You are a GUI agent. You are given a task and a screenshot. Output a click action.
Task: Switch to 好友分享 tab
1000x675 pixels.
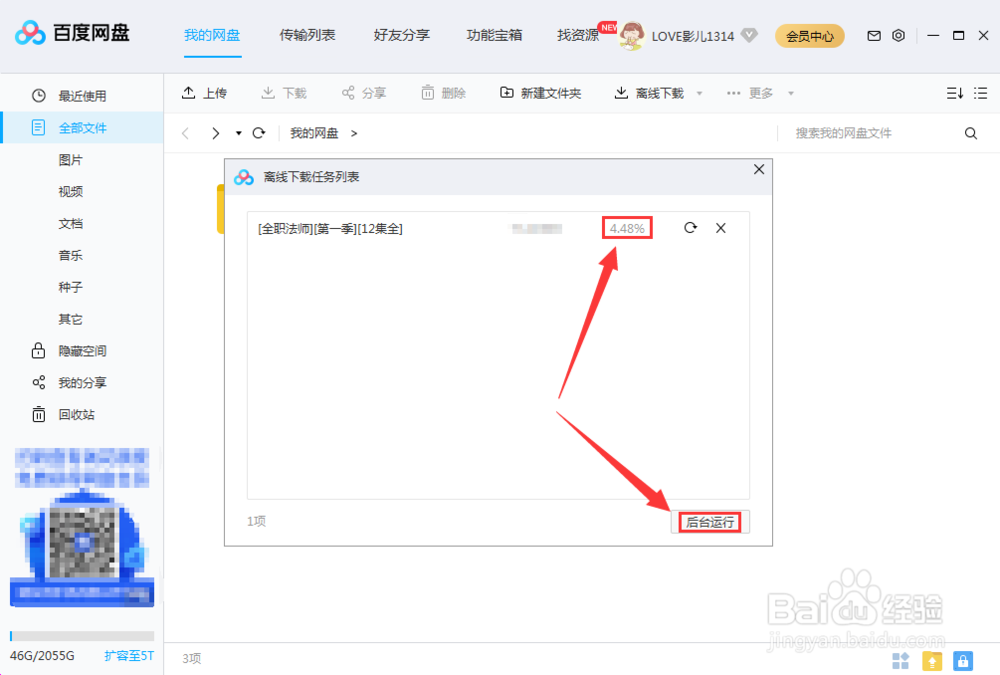coord(402,35)
